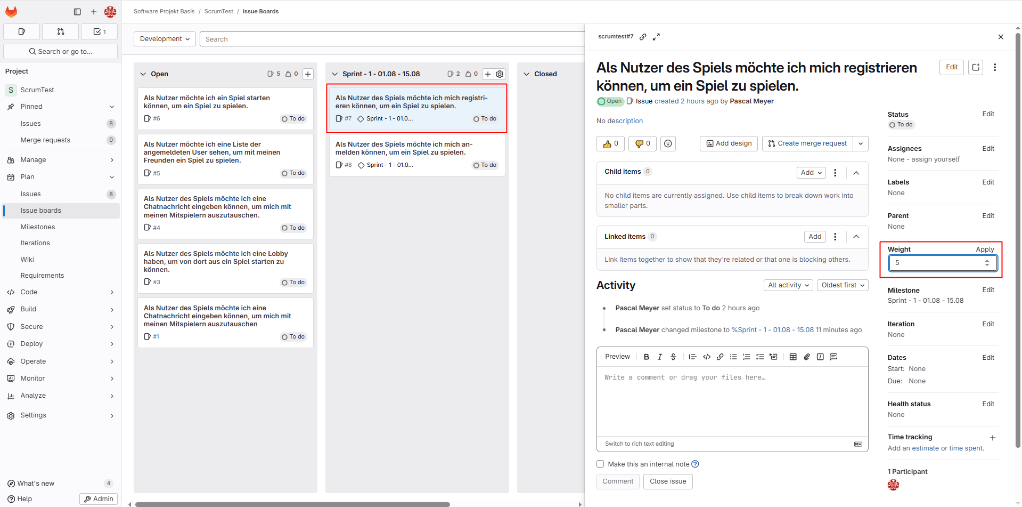Toggle the sidebar collapse icon

77,11
